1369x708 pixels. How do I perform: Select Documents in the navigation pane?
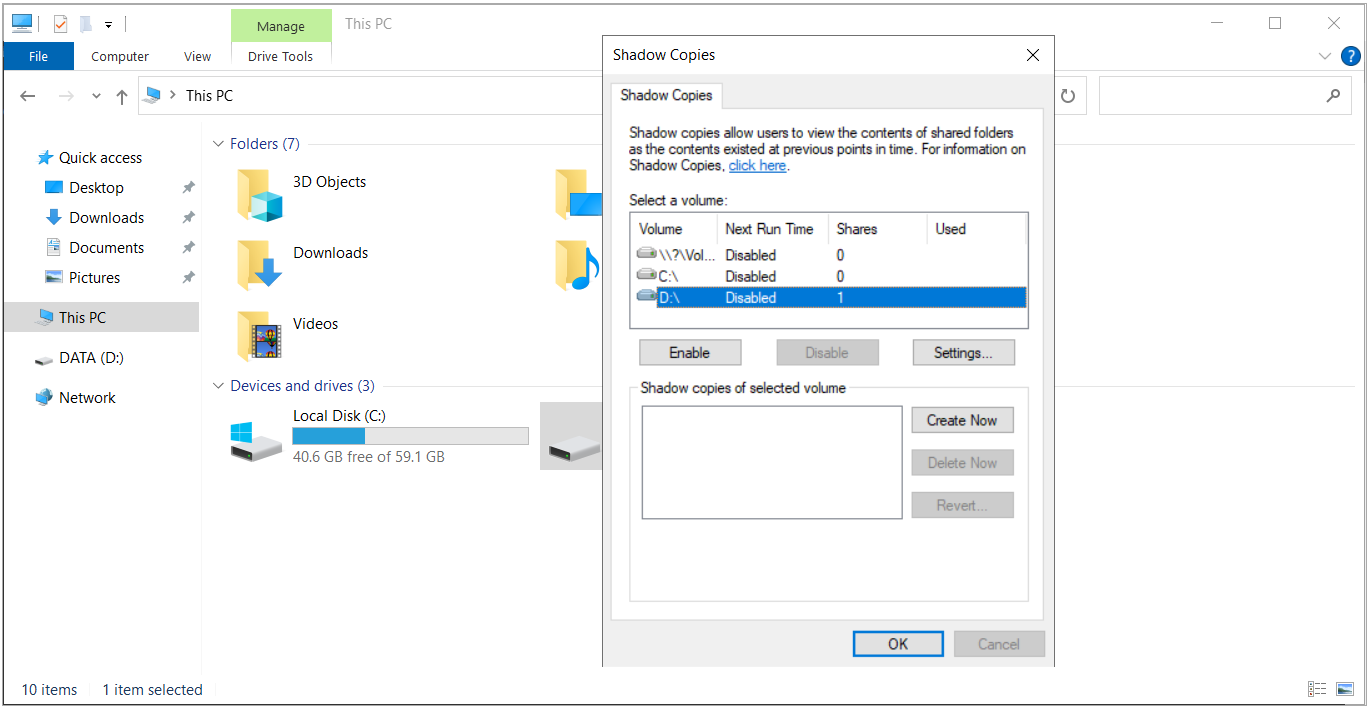click(x=106, y=248)
